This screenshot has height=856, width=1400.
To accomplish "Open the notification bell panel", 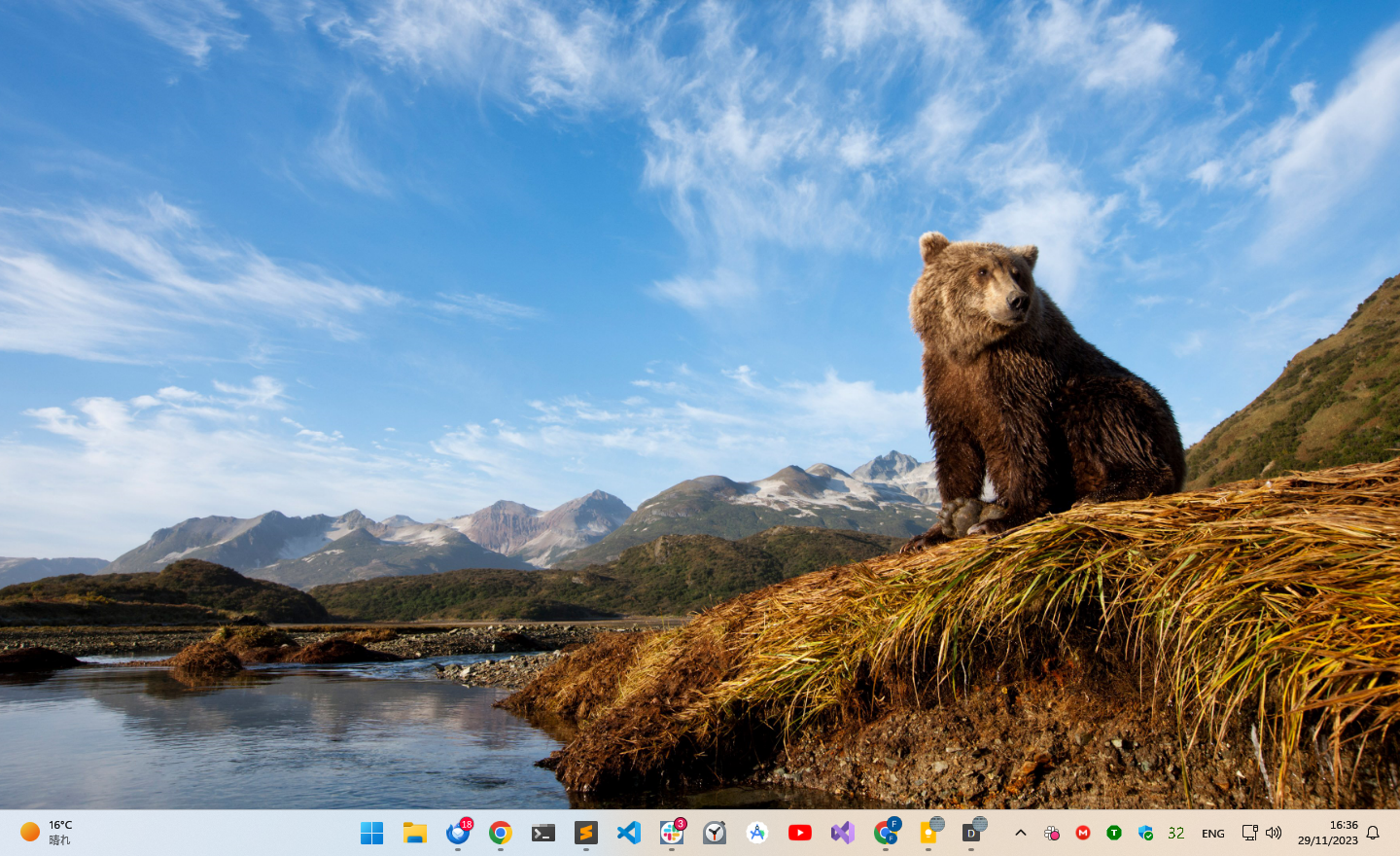I will click(x=1373, y=833).
